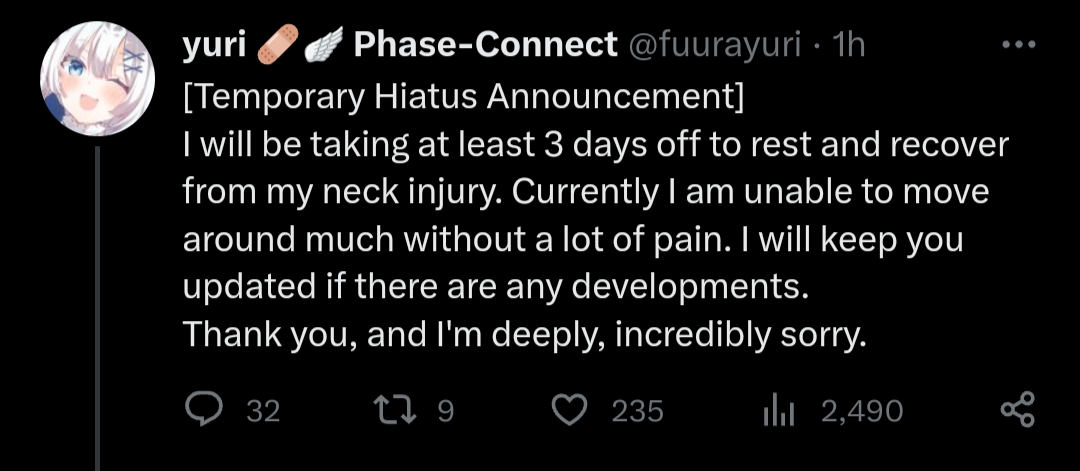Like the post with the heart icon
Viewport: 1080px width, 471px height.
(x=570, y=411)
